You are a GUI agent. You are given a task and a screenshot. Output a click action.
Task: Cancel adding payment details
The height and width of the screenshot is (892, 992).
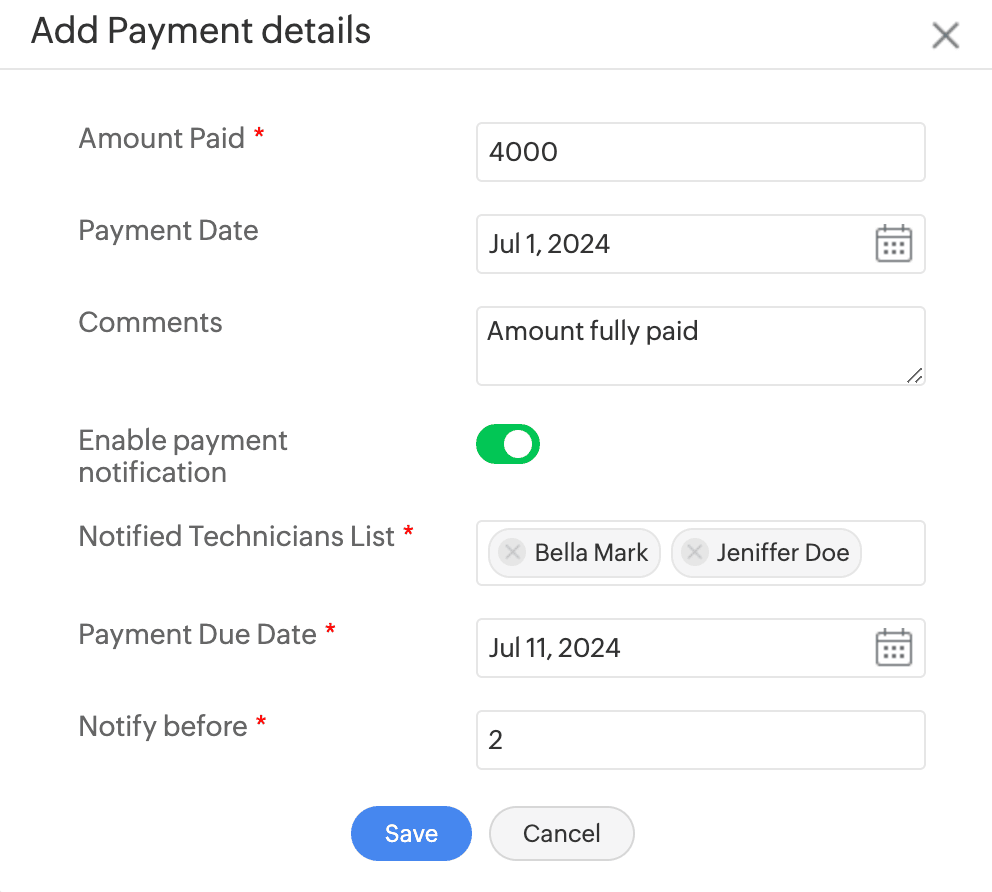561,834
